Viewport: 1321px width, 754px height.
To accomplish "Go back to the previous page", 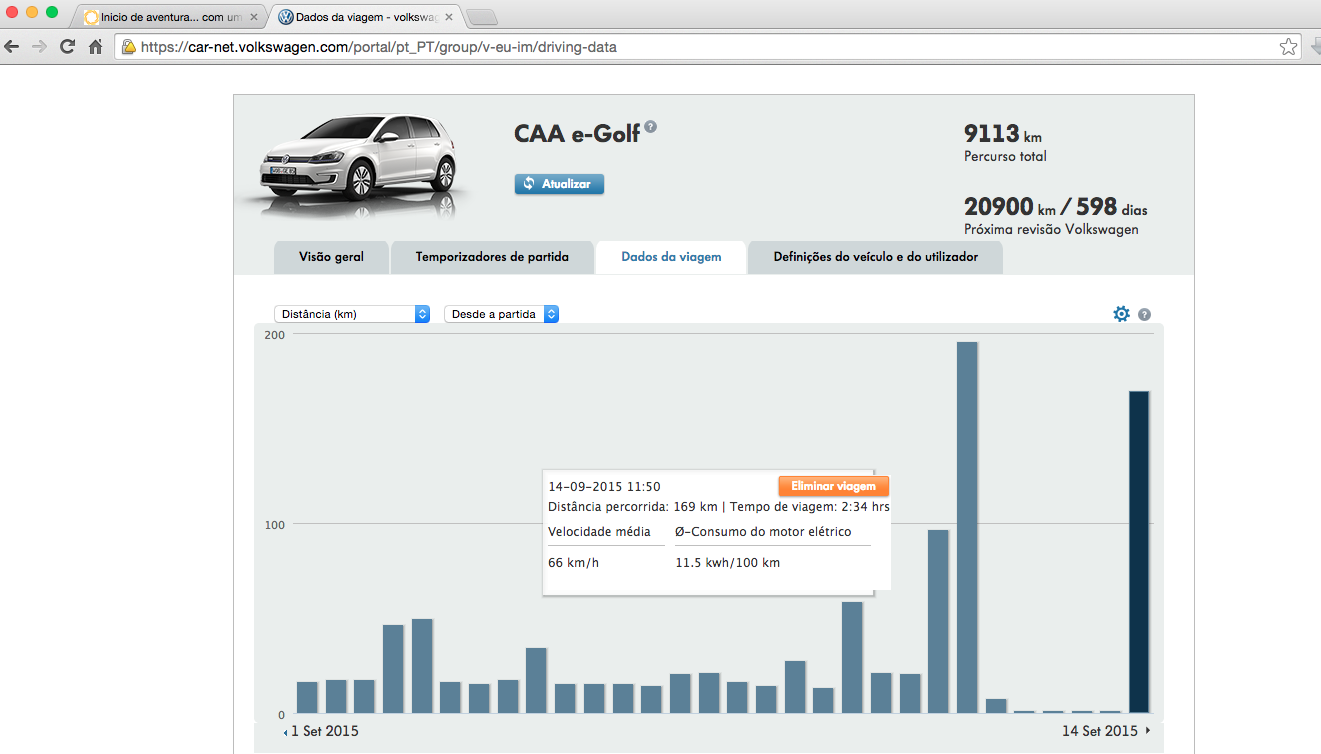I will point(12,47).
